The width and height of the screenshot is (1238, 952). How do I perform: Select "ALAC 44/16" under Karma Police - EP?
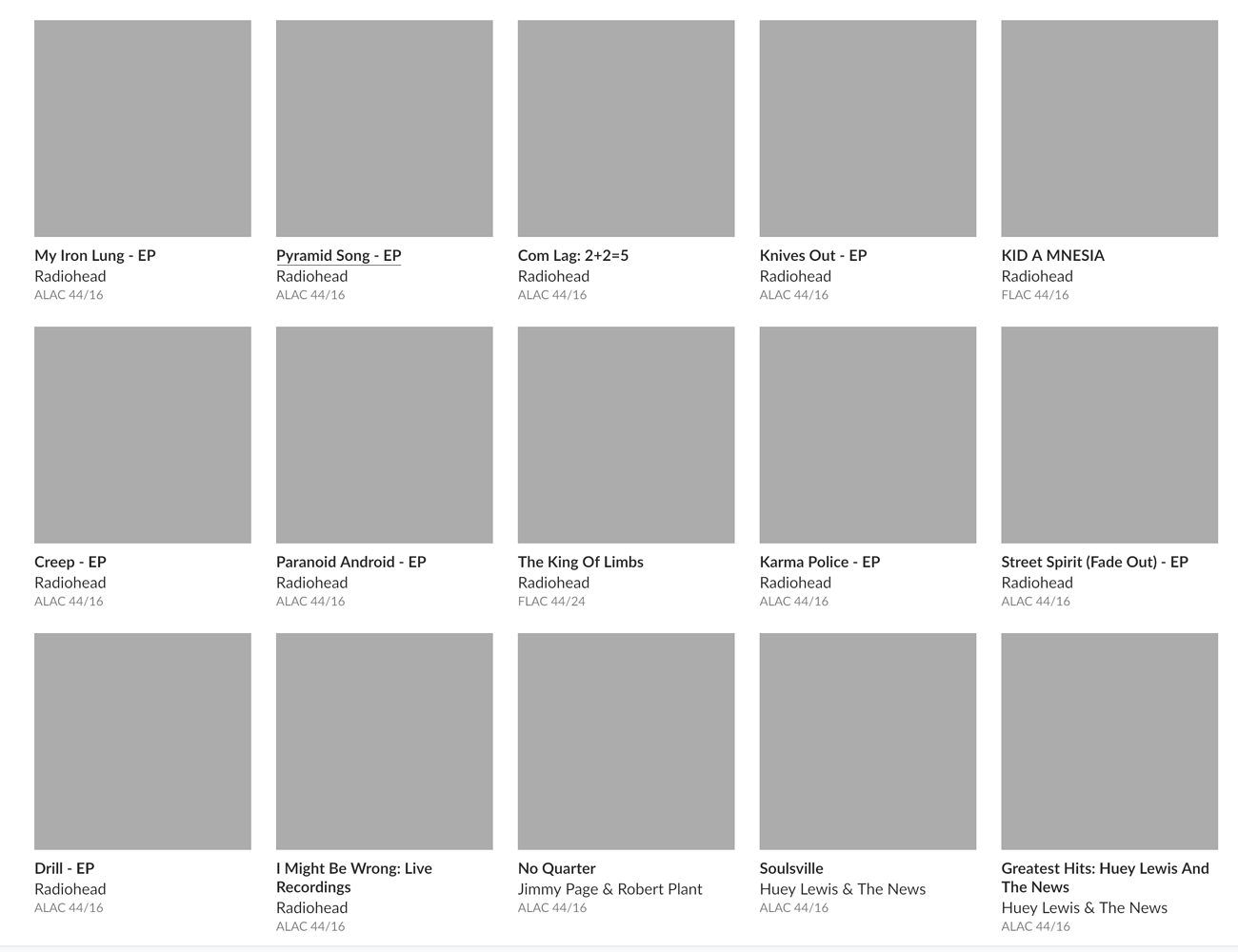(x=795, y=602)
